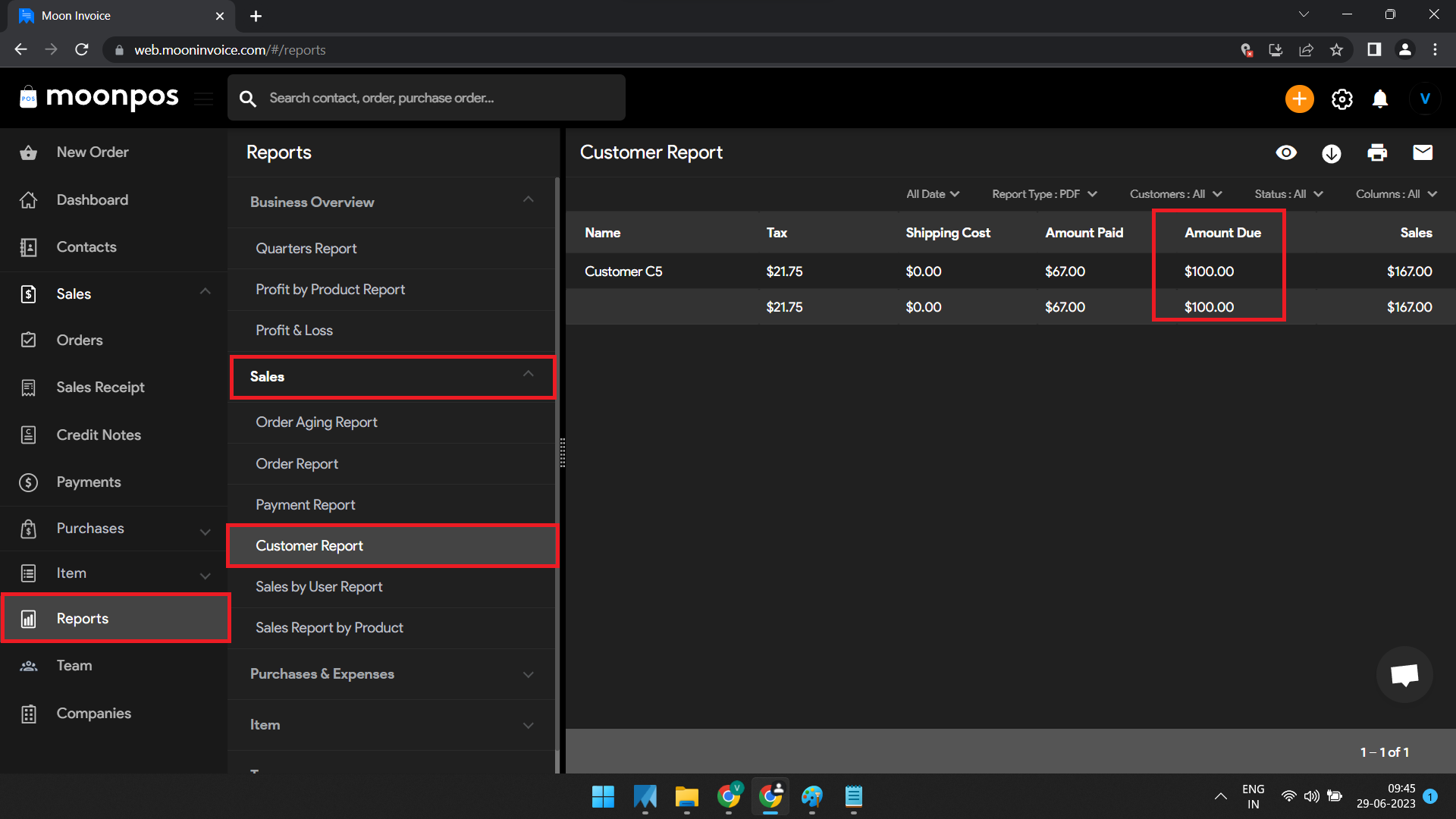Open the settings gear icon
Image resolution: width=1456 pixels, height=819 pixels.
[1341, 99]
